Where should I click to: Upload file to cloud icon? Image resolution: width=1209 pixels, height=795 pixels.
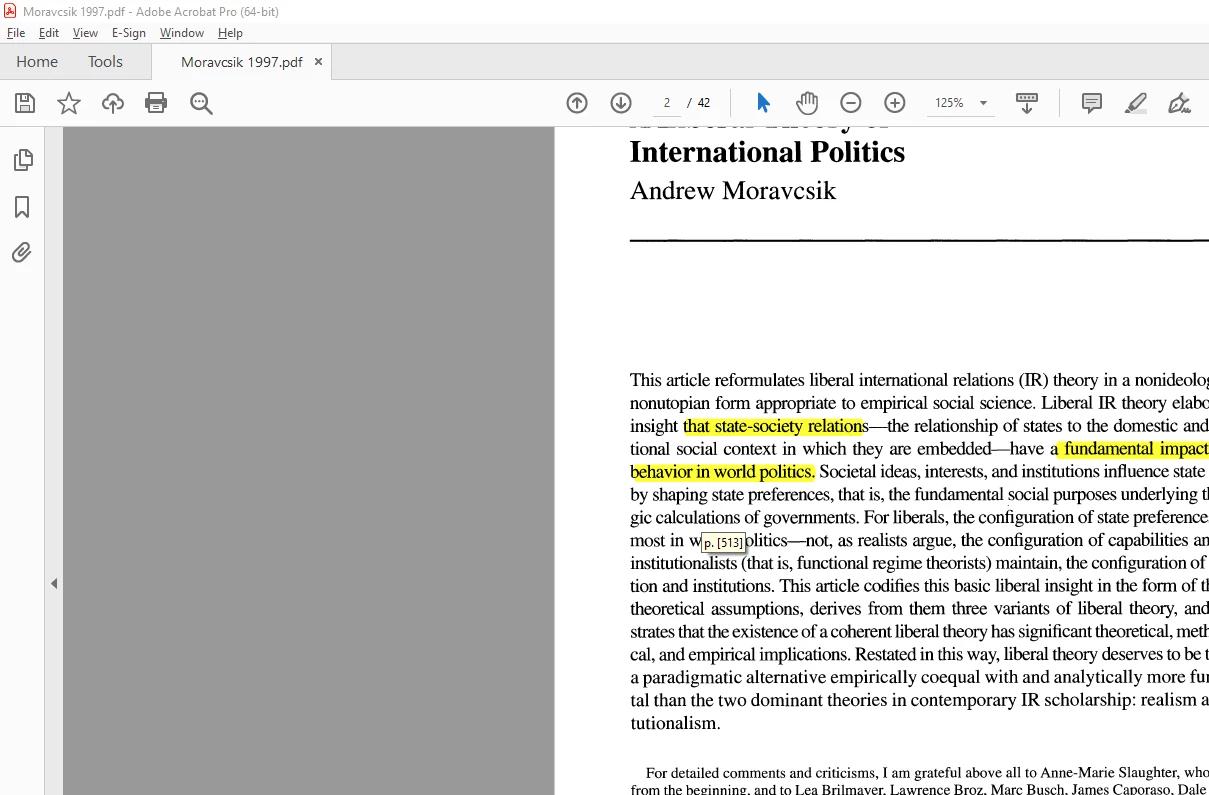click(x=113, y=103)
